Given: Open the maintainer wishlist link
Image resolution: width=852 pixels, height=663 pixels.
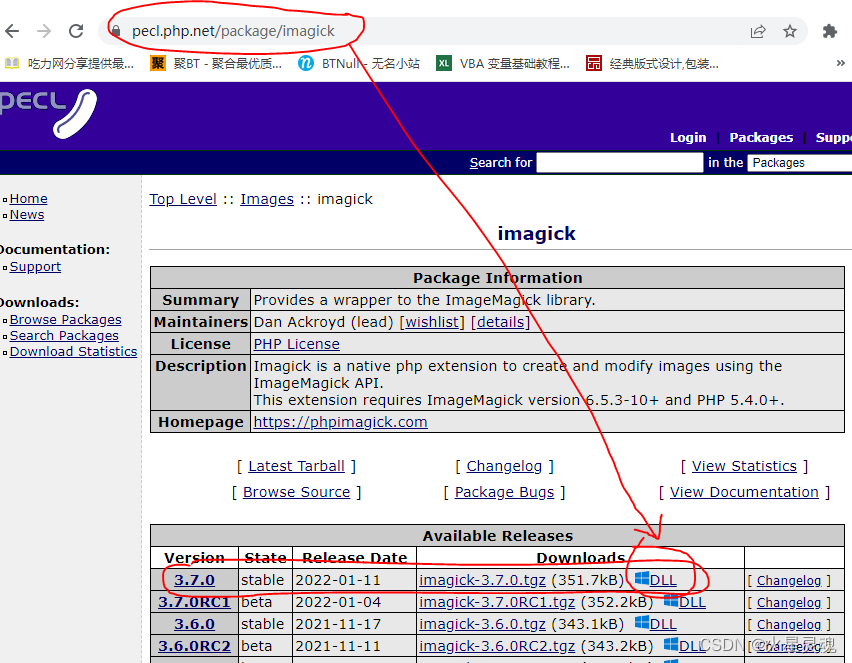Looking at the screenshot, I should click(x=432, y=322).
